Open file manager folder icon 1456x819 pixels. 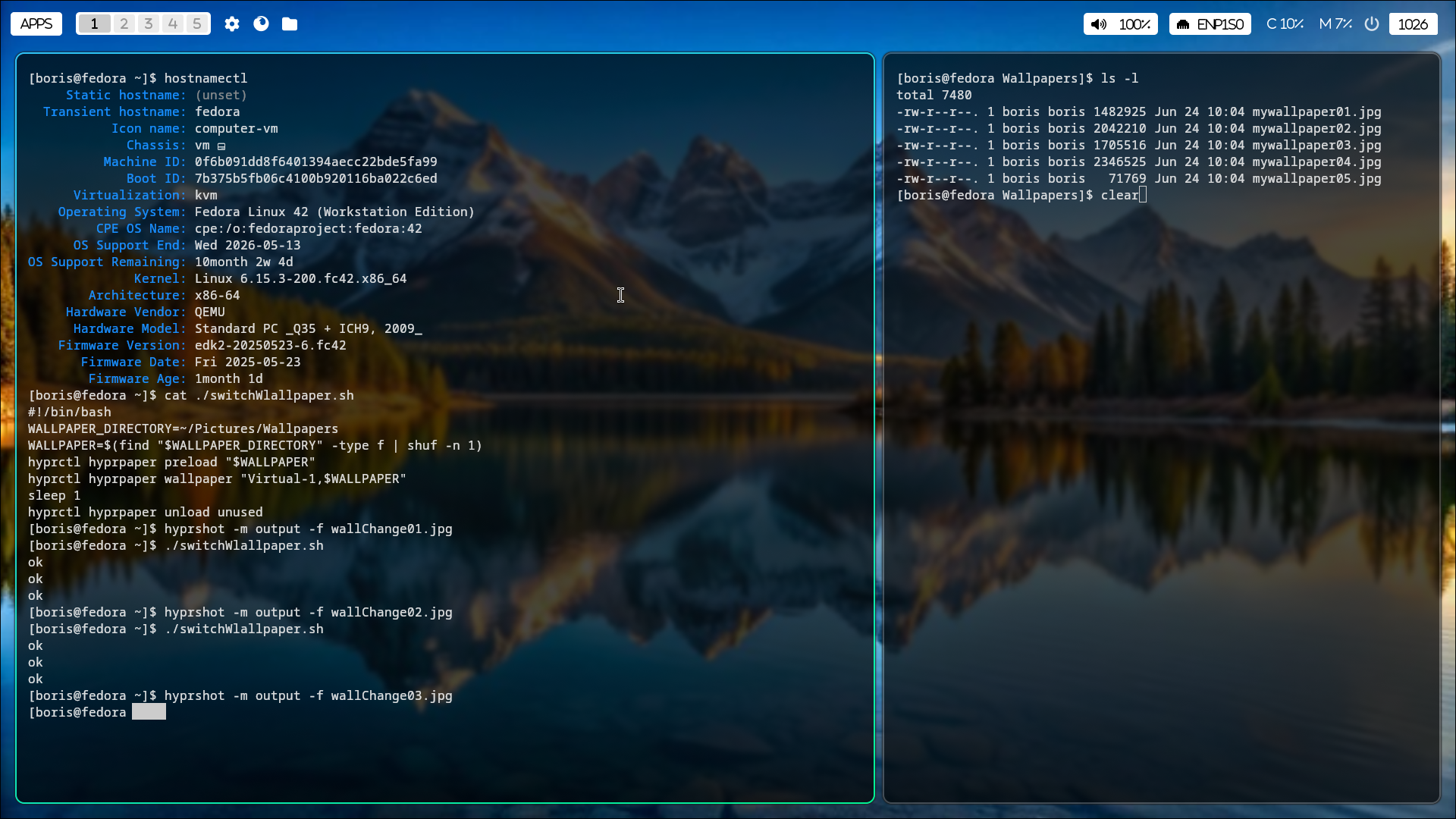tap(290, 24)
